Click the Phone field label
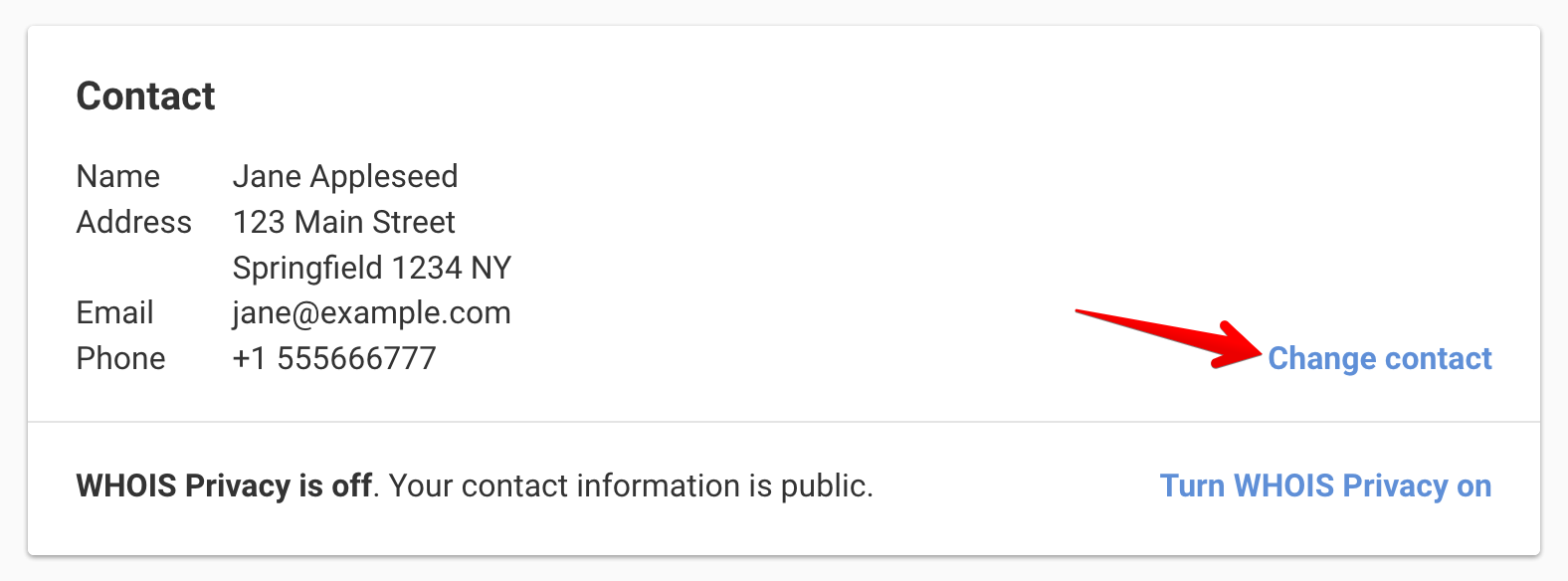 pos(120,358)
